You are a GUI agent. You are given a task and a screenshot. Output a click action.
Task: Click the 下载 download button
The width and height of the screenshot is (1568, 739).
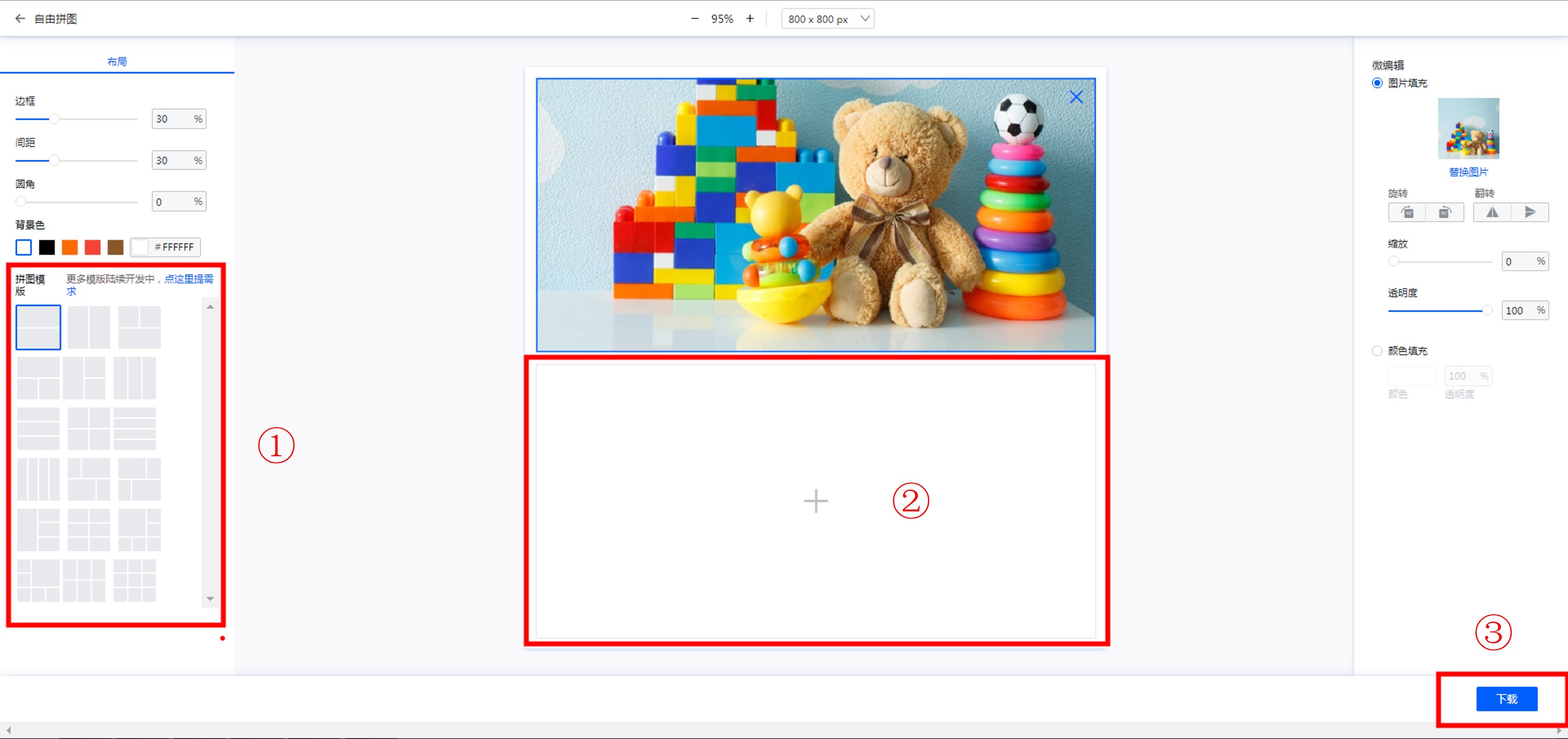(1506, 698)
